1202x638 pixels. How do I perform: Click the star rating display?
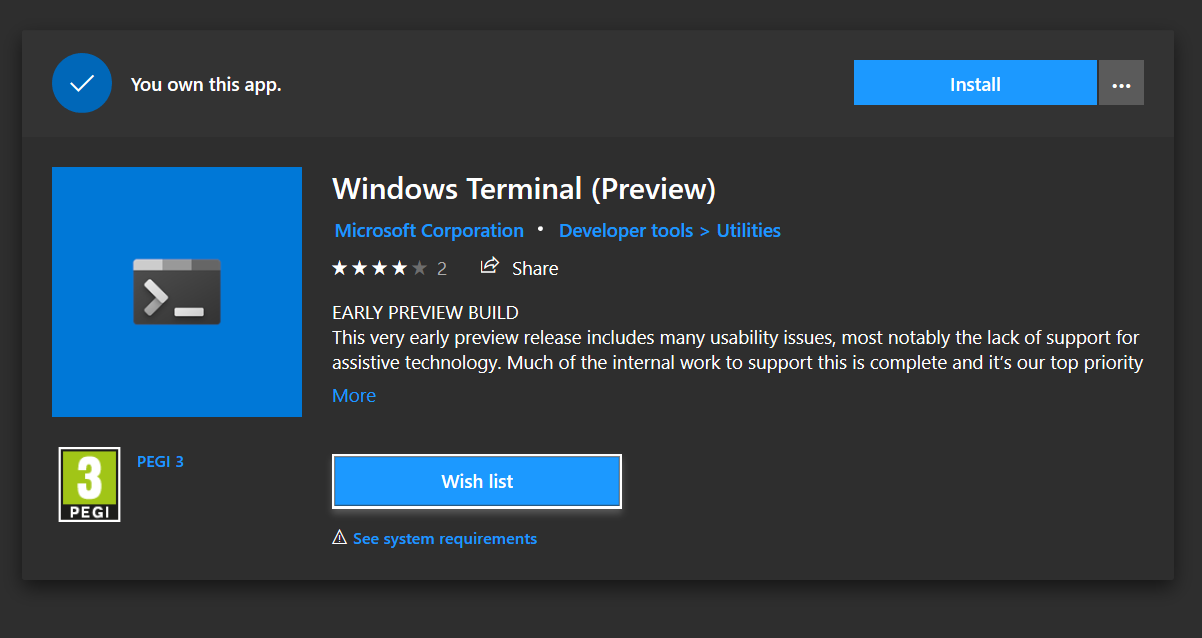[379, 268]
